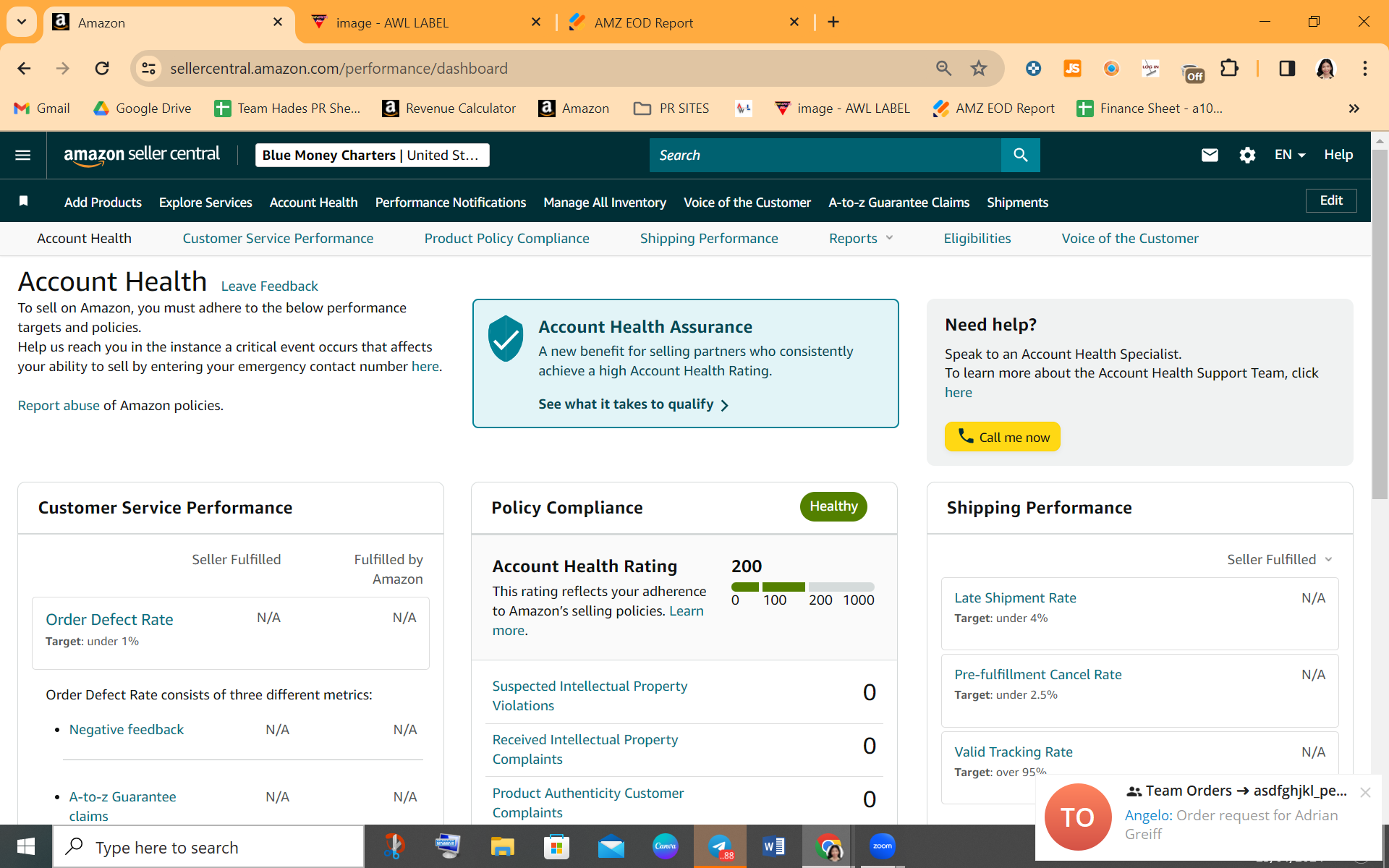1389x868 pixels.
Task: View site information icon in address bar
Action: click(148, 69)
